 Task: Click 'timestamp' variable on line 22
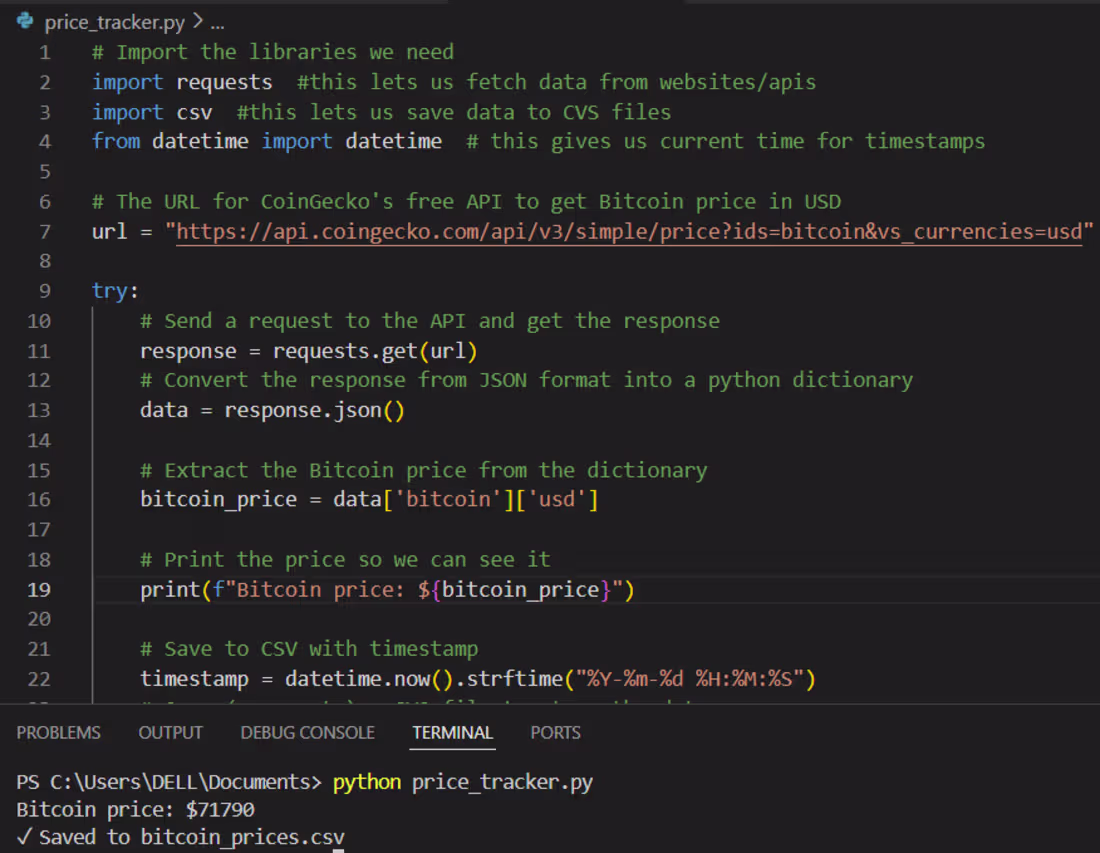coord(194,679)
